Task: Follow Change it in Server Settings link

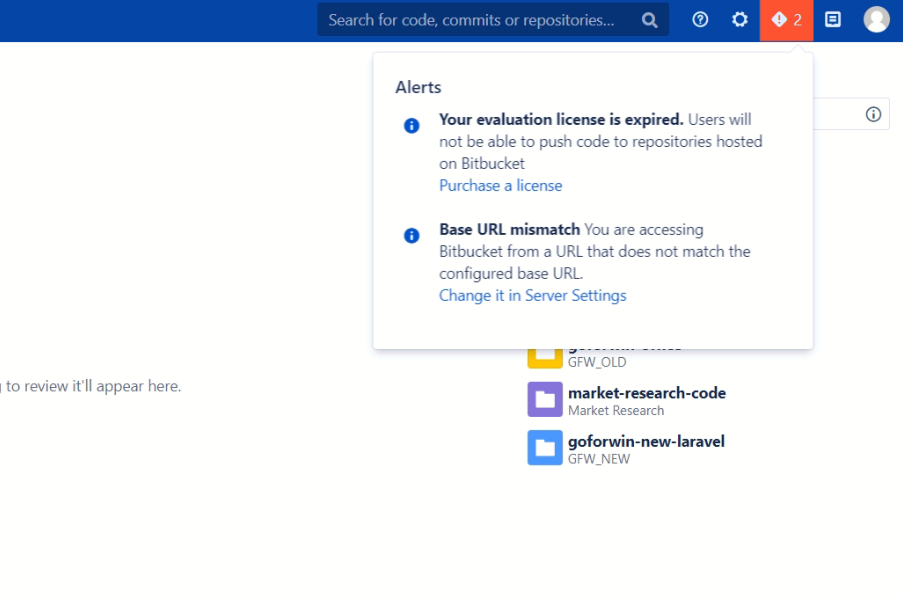Action: (533, 296)
